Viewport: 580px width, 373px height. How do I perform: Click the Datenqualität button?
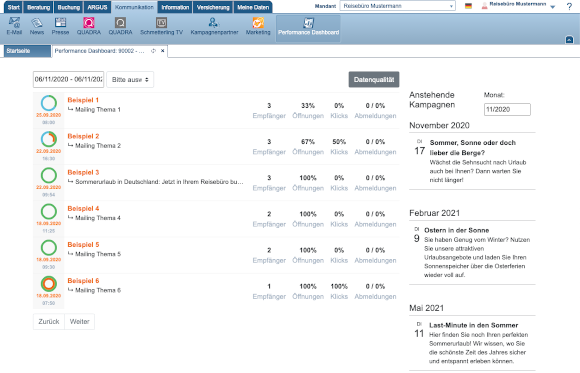click(374, 80)
